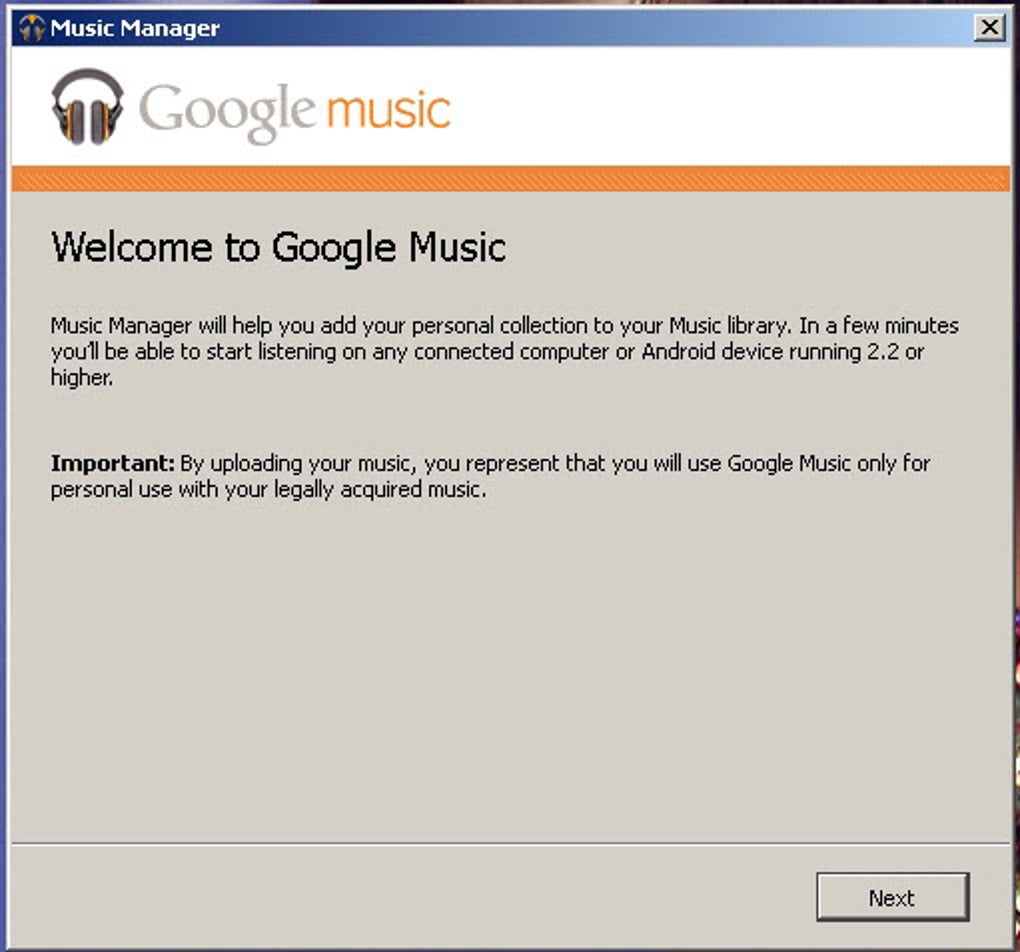Click the Welcome to Google Music heading

[x=278, y=247]
